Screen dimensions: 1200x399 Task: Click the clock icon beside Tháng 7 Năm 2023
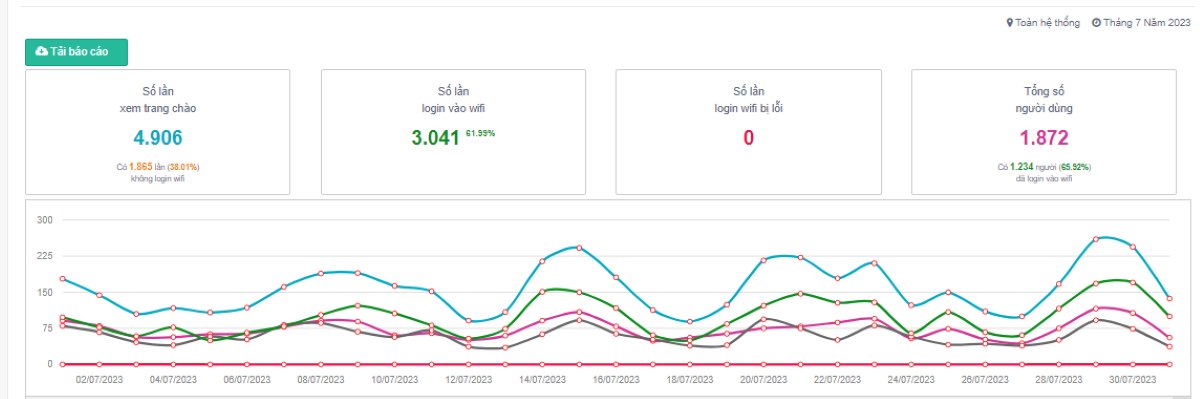tap(1096, 23)
